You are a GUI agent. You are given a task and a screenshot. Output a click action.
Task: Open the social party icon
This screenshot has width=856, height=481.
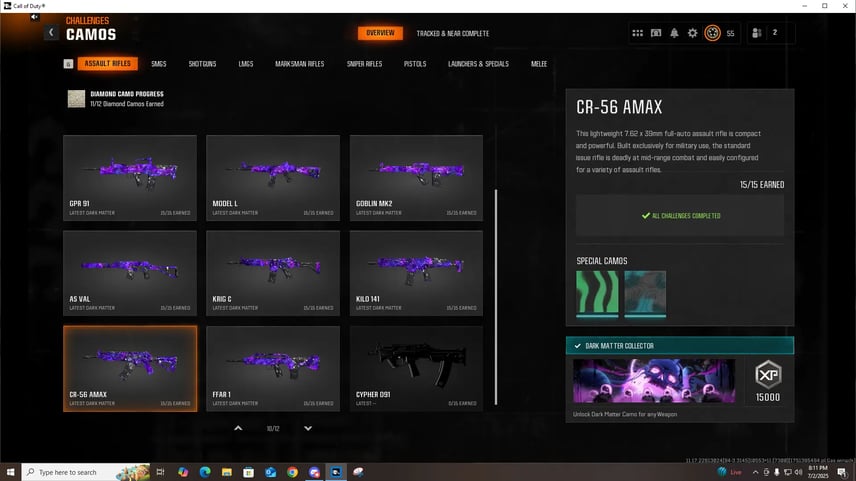(x=757, y=33)
